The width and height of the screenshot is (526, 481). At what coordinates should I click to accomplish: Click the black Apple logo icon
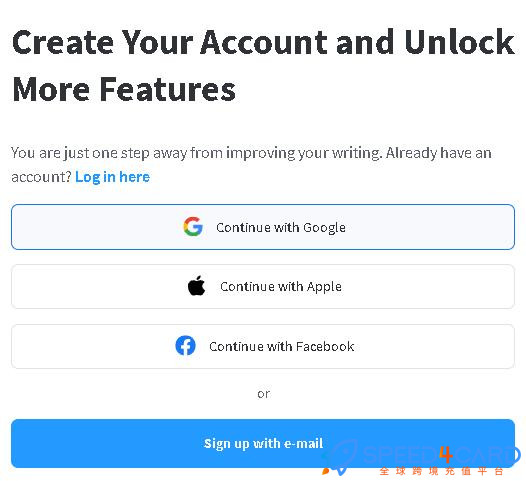(x=197, y=286)
